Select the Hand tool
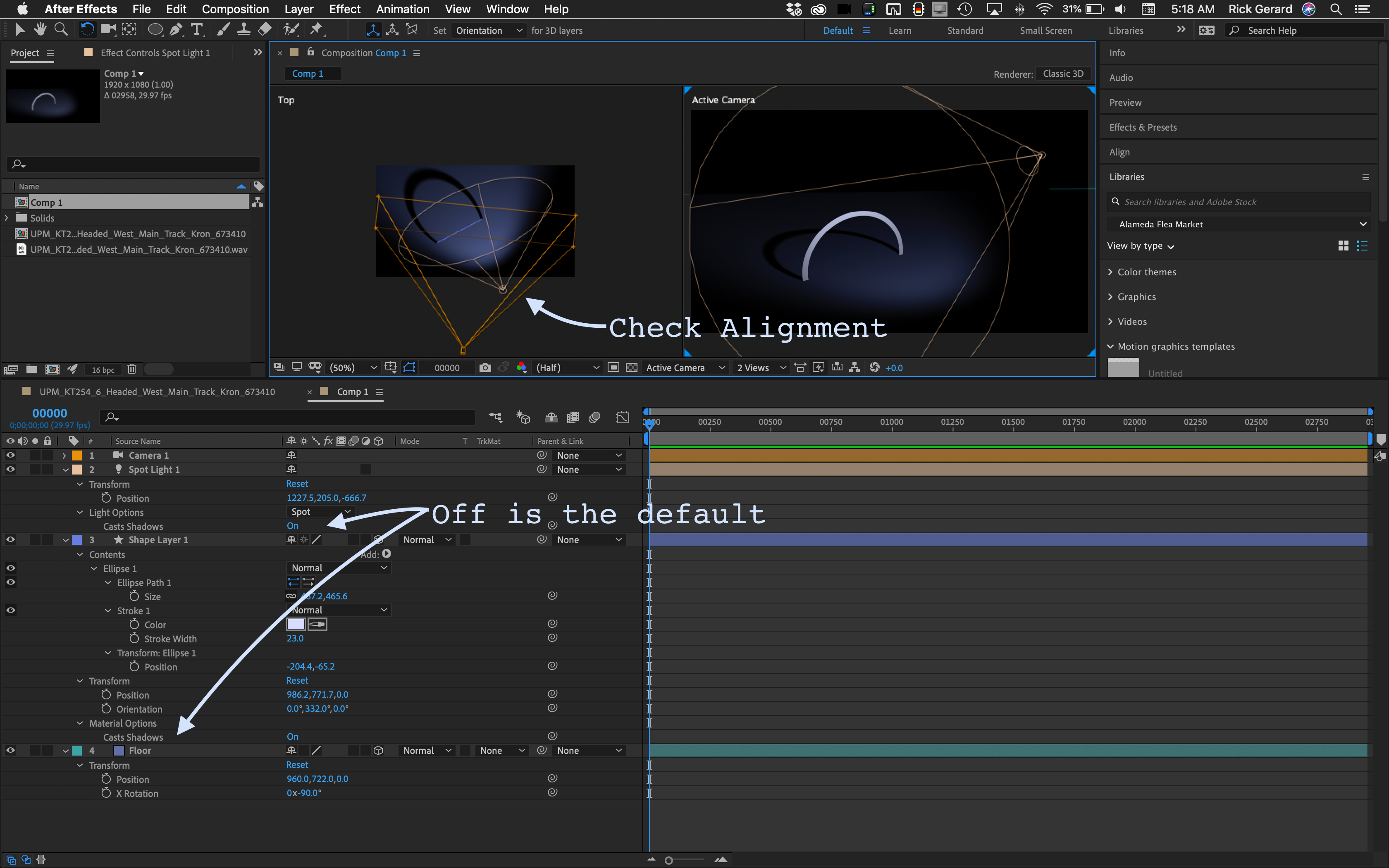The width and height of the screenshot is (1389, 868). 40,30
